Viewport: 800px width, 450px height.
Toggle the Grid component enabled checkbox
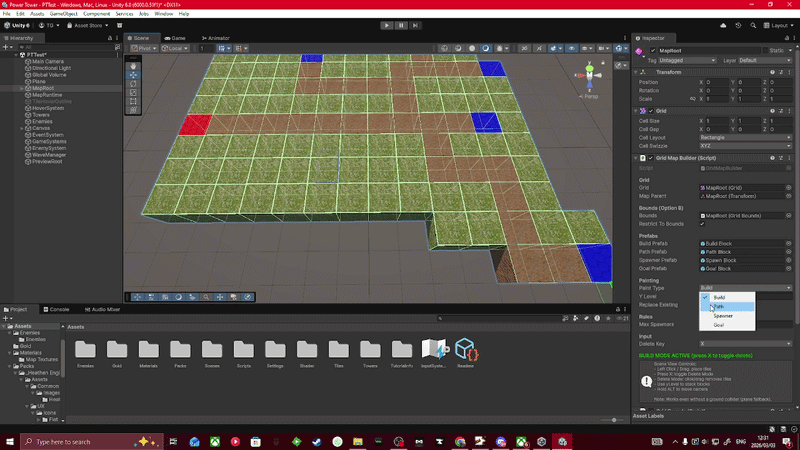(651, 111)
